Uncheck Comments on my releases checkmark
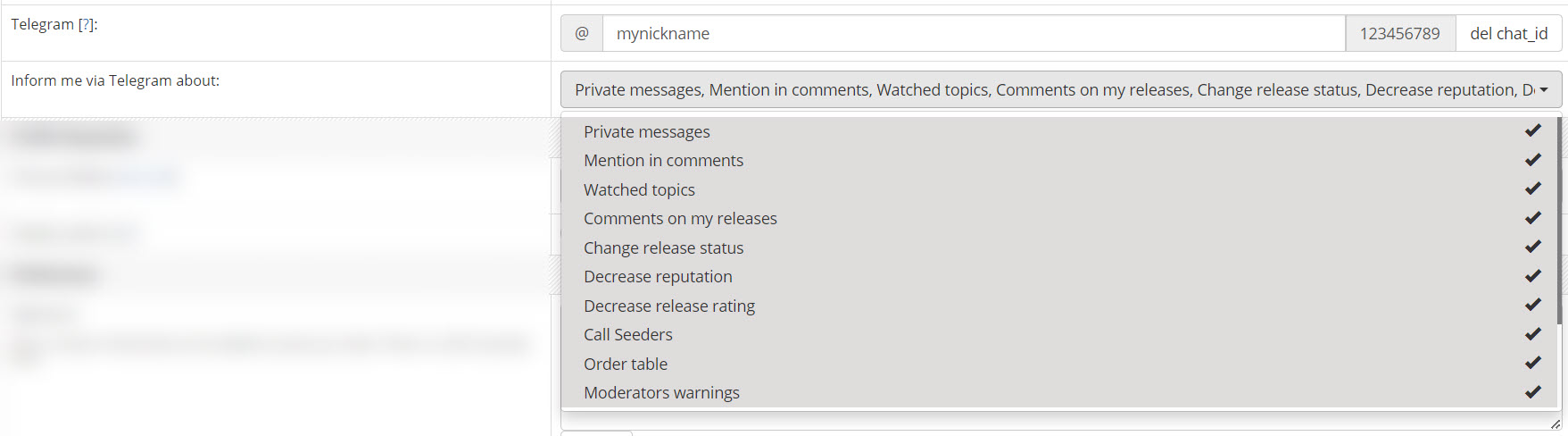The height and width of the screenshot is (436, 1568). point(1532,218)
